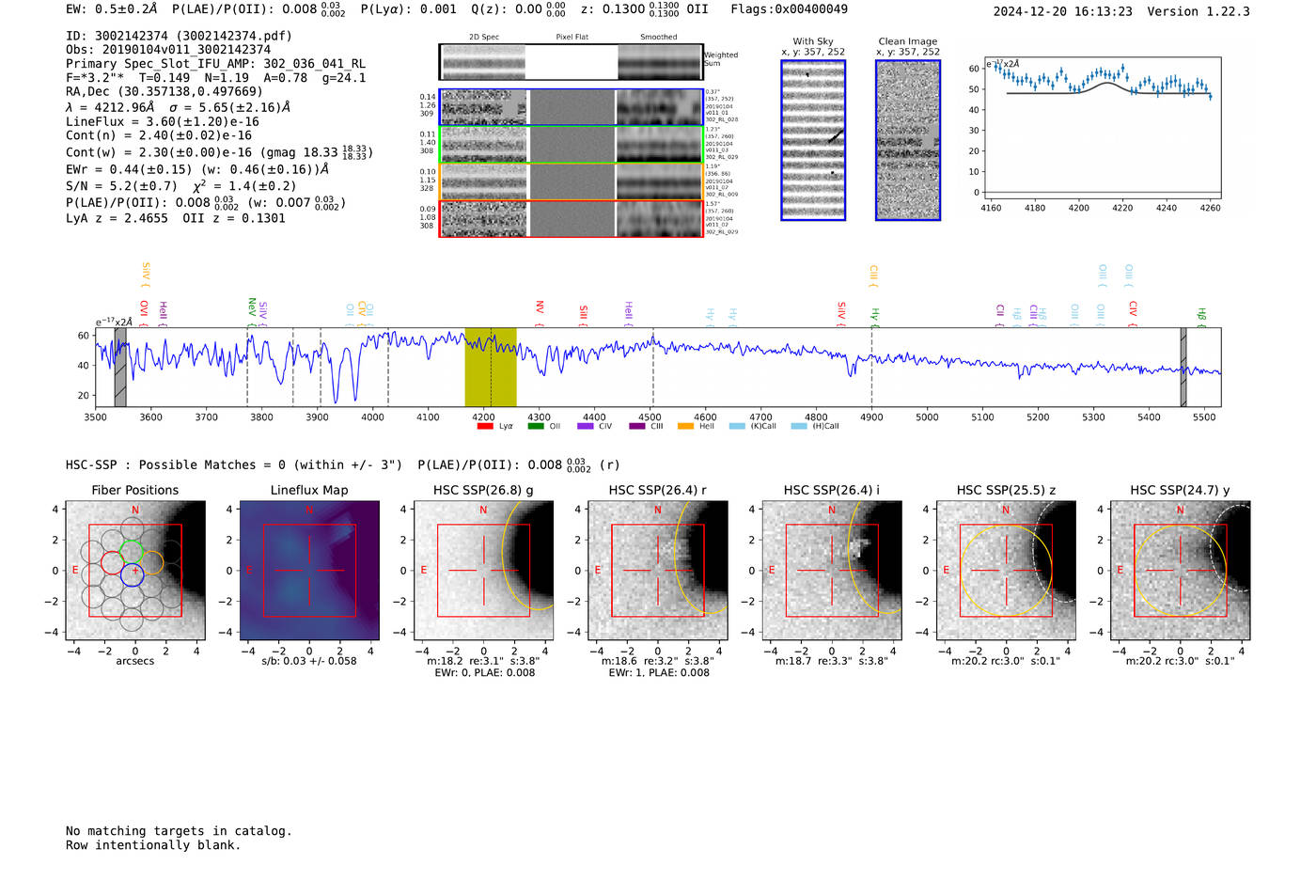Open the Clean Image cutout

908,140
